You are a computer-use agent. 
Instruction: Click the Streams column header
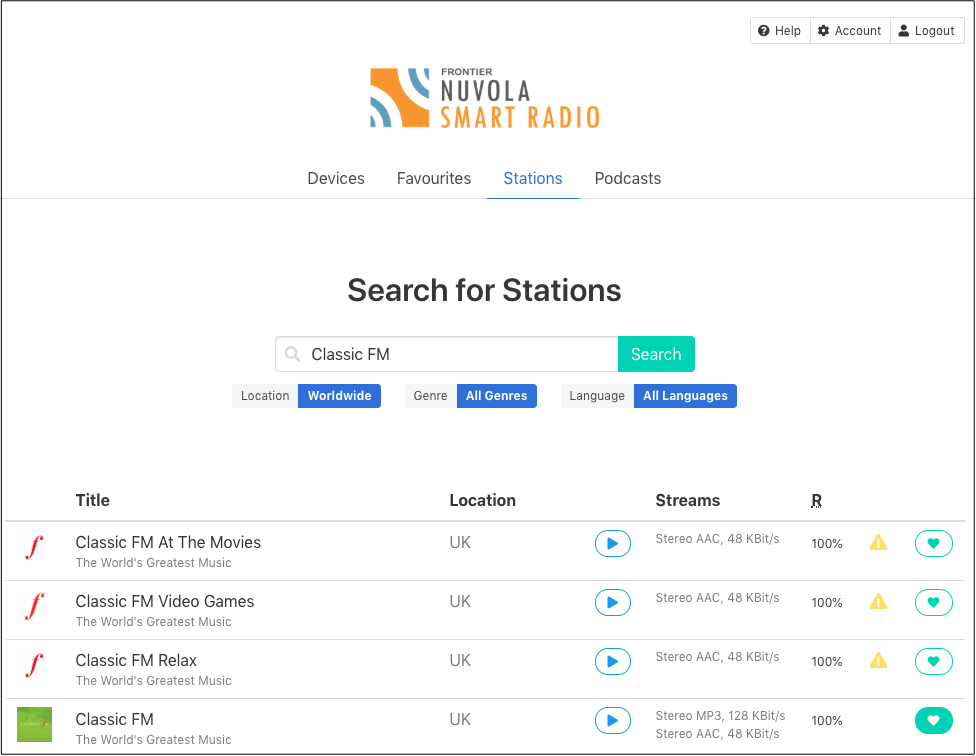(688, 500)
